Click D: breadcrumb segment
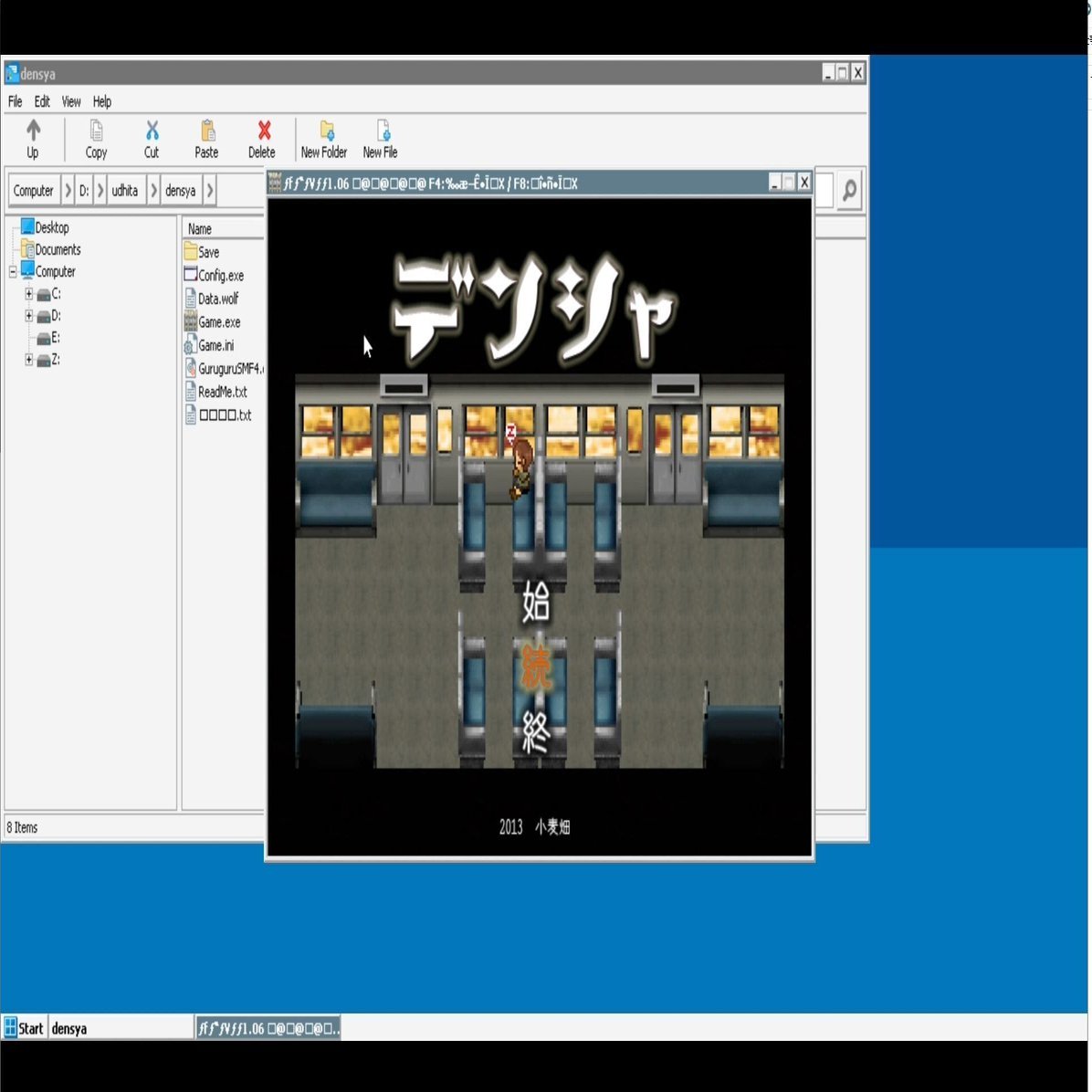Image resolution: width=1092 pixels, height=1092 pixels. 84,190
